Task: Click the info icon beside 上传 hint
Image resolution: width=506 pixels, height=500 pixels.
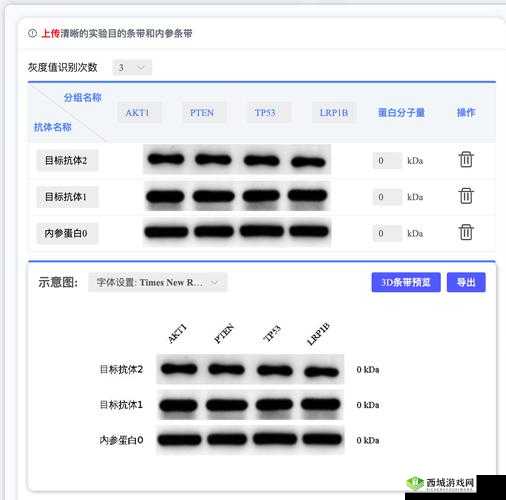Action: (32, 33)
